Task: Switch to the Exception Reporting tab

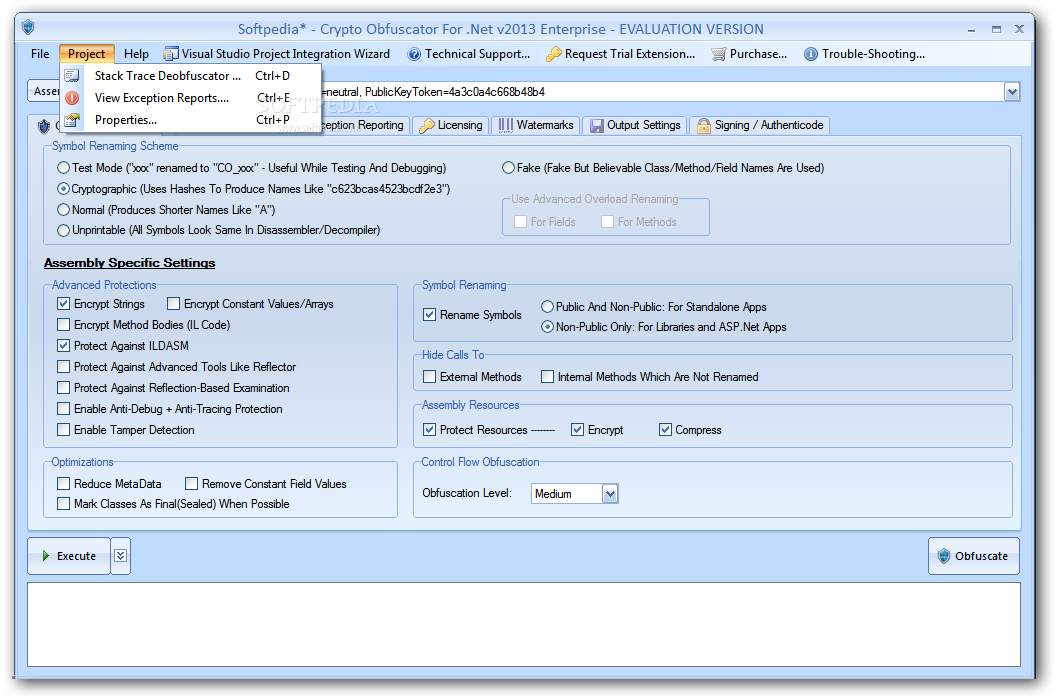Action: 365,125
